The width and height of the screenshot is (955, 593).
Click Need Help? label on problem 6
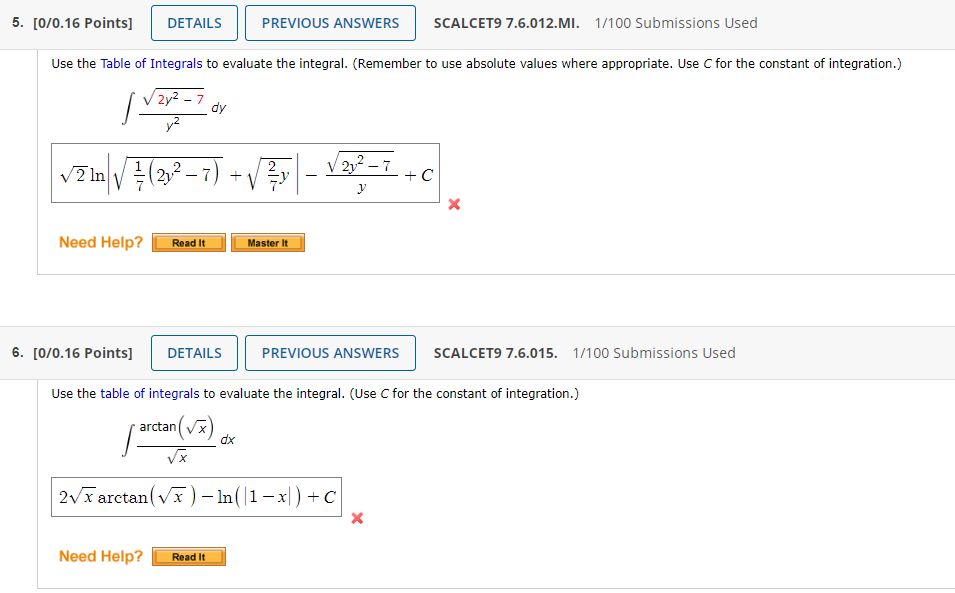point(100,556)
